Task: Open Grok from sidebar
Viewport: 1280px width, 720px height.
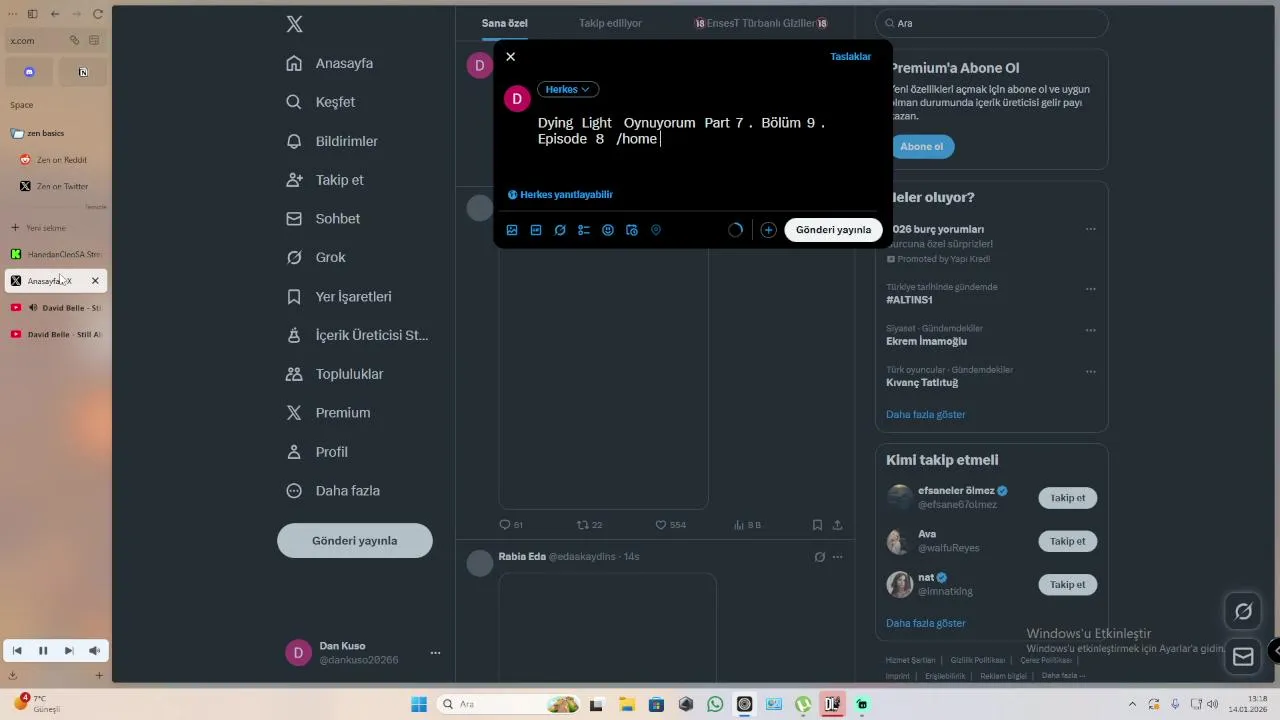Action: (x=316, y=257)
